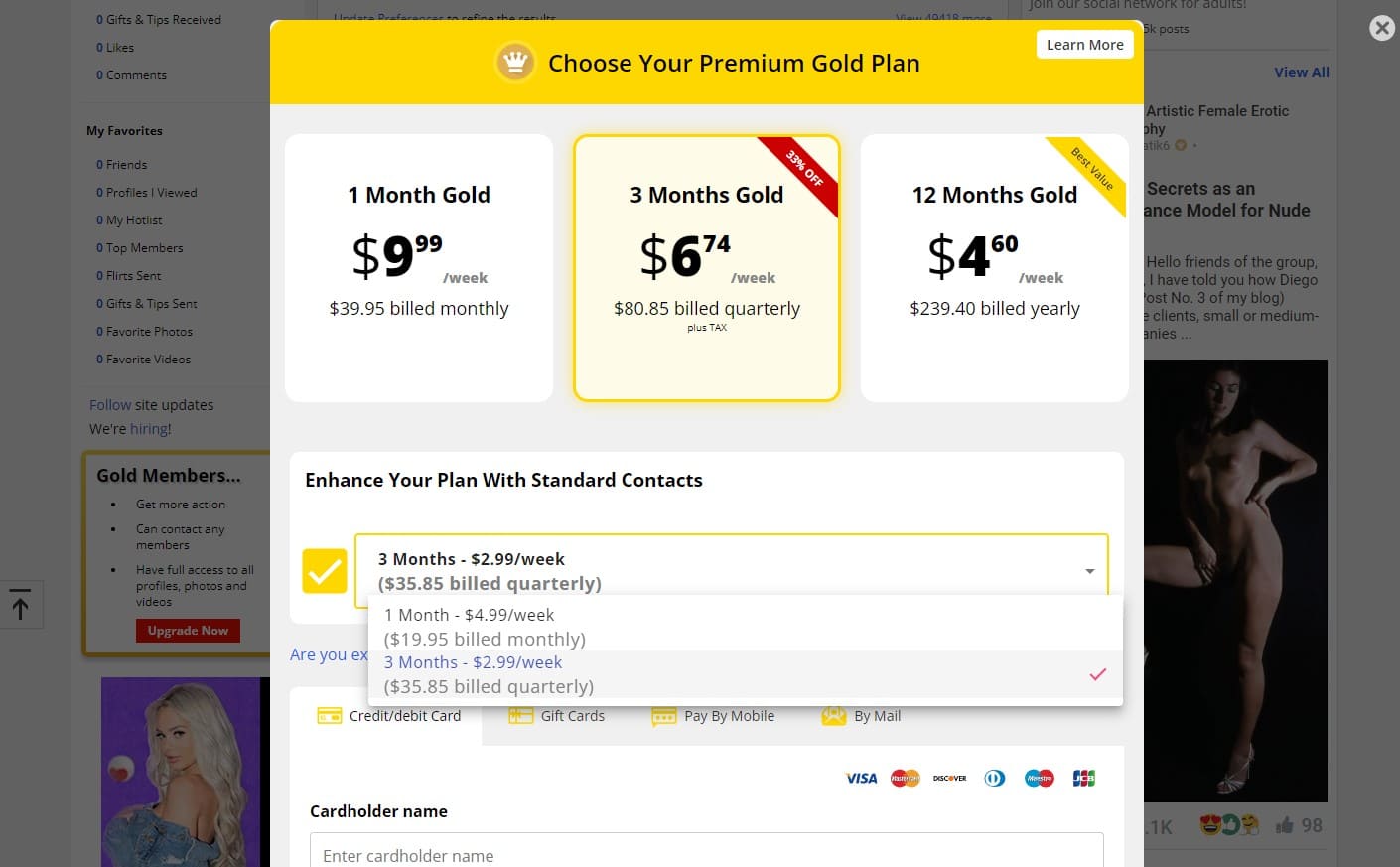
Task: Choose the 12 Months Gold plan
Action: tap(994, 268)
